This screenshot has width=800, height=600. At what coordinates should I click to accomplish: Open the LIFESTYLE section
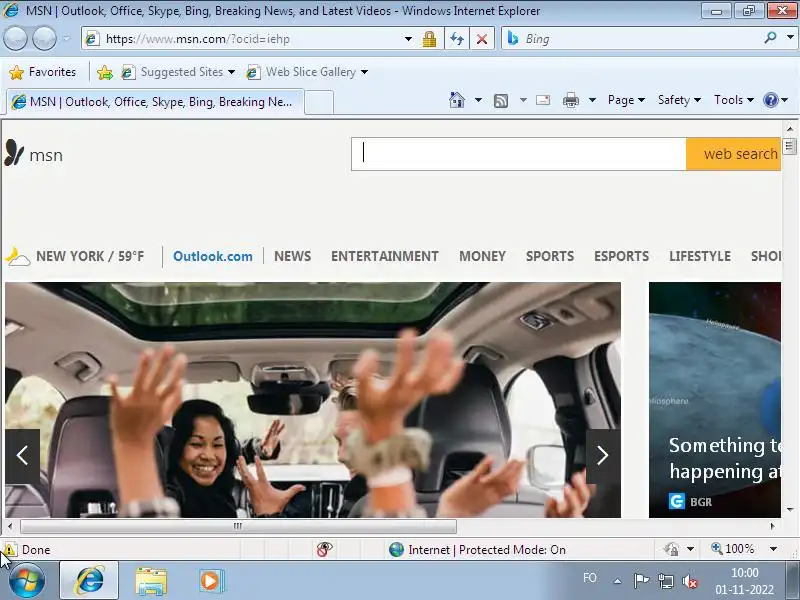(x=700, y=256)
